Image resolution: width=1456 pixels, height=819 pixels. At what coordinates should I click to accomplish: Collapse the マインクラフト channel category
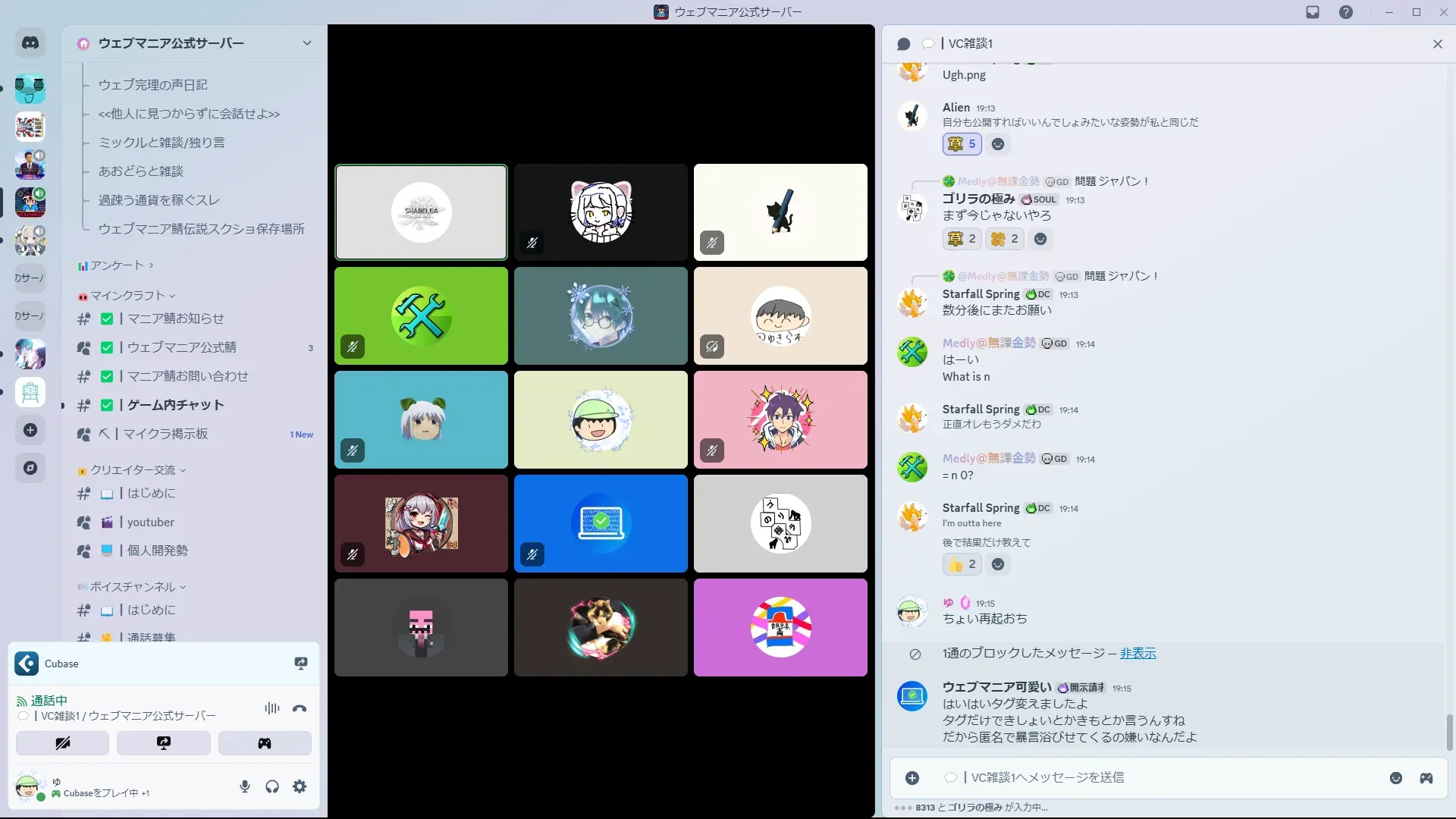(x=127, y=296)
